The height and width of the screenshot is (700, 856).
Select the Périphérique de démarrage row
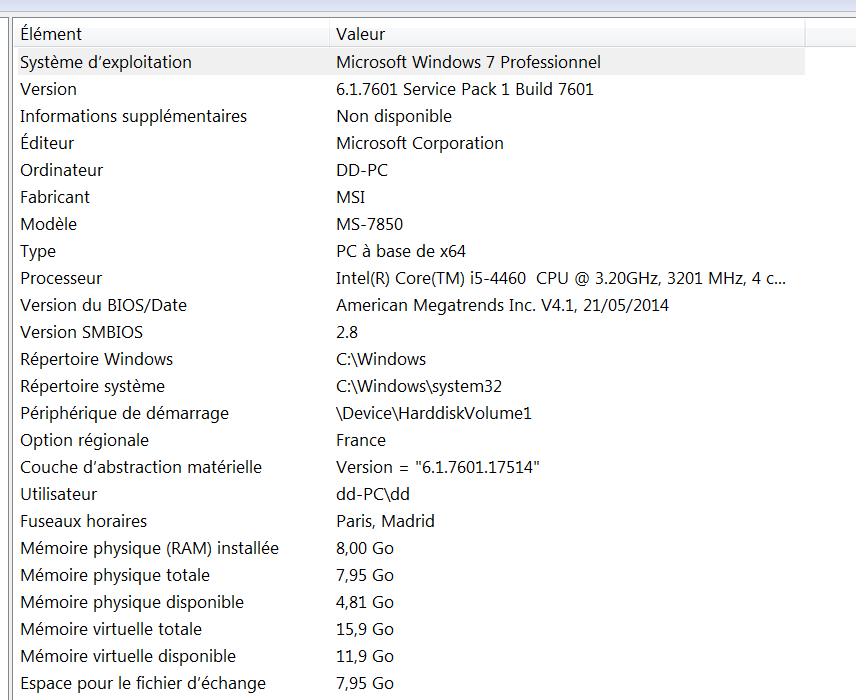pos(124,413)
